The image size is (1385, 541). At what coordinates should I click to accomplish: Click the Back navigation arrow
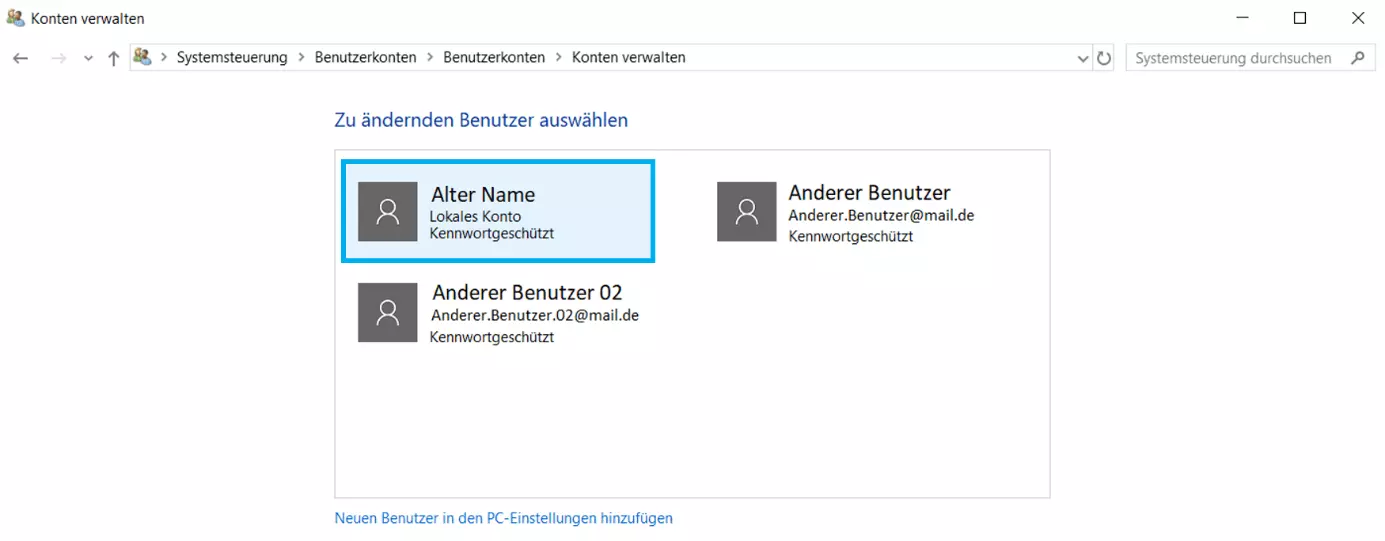pyautogui.click(x=20, y=58)
